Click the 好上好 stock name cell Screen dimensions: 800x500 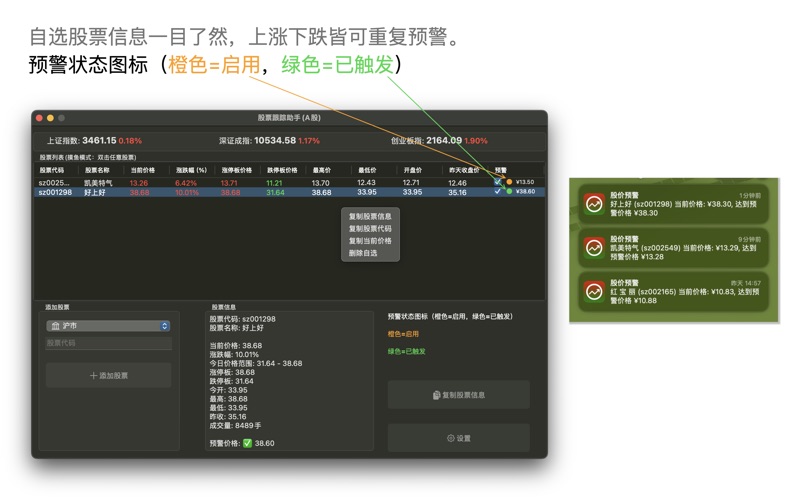pyautogui.click(x=95, y=192)
